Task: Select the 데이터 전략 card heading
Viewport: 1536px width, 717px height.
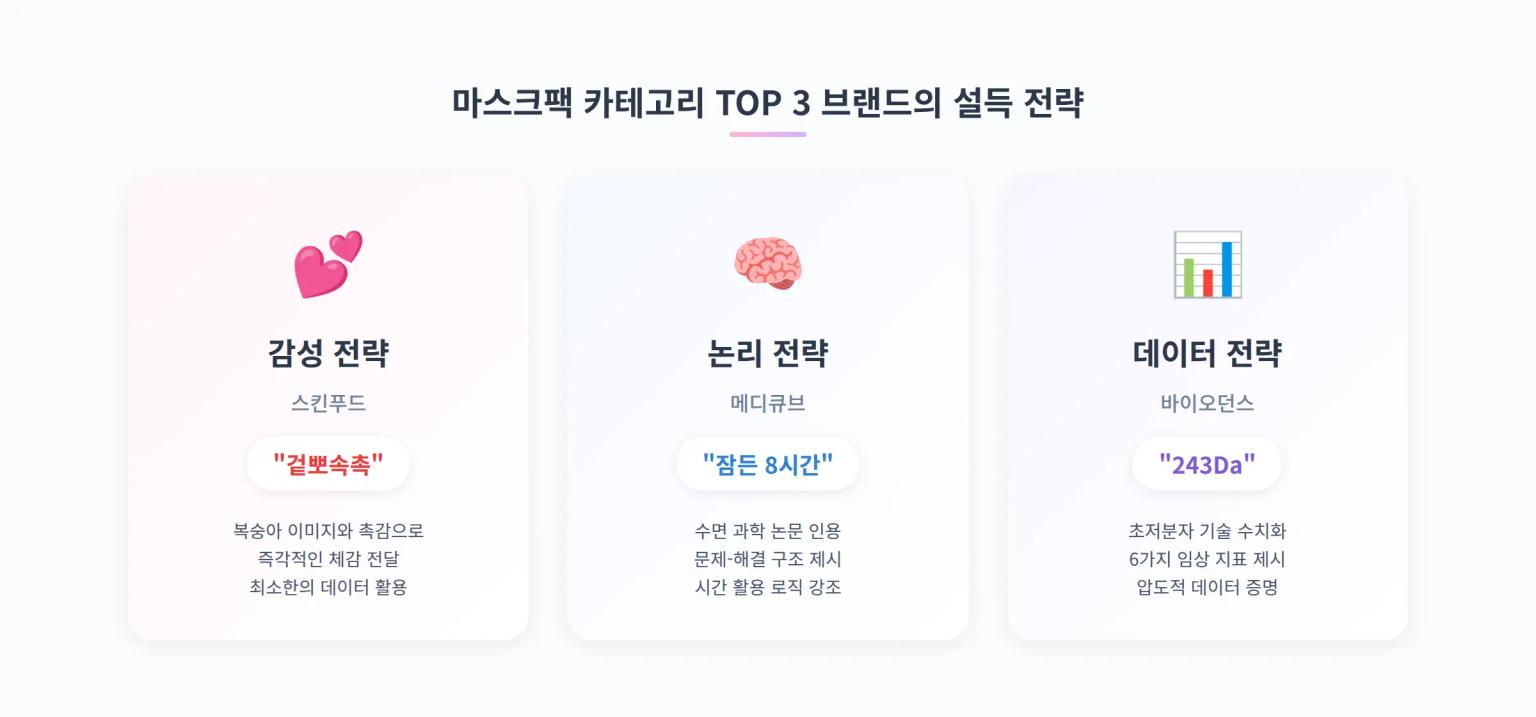Action: coord(1207,353)
